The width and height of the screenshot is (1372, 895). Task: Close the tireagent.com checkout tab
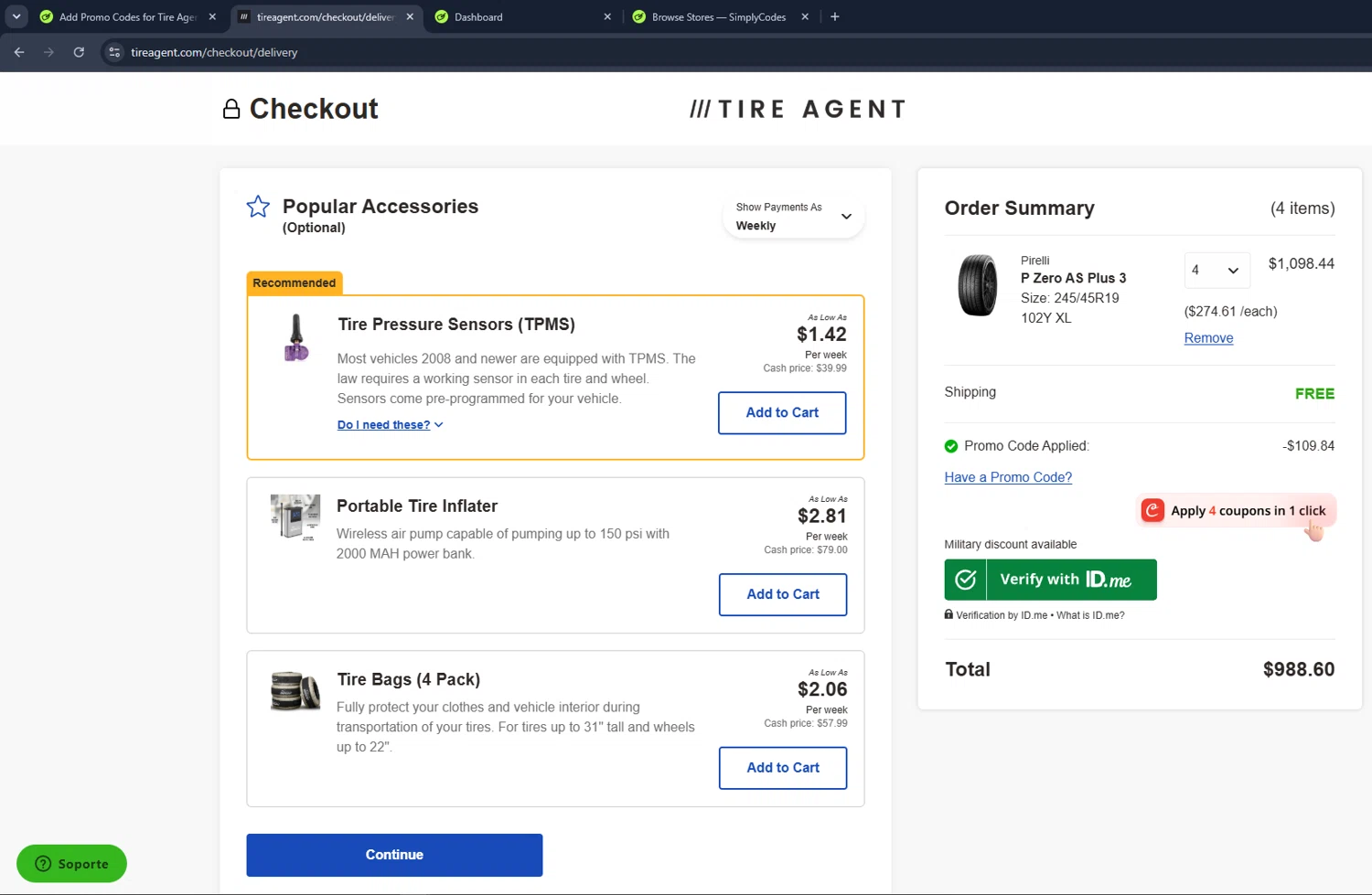[410, 16]
